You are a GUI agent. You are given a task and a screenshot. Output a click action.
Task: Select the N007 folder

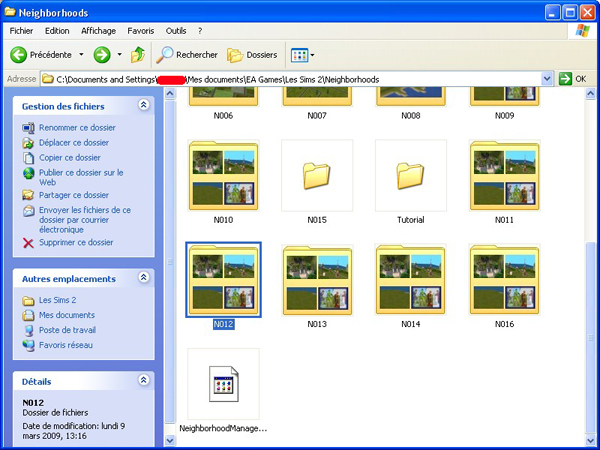[x=317, y=97]
